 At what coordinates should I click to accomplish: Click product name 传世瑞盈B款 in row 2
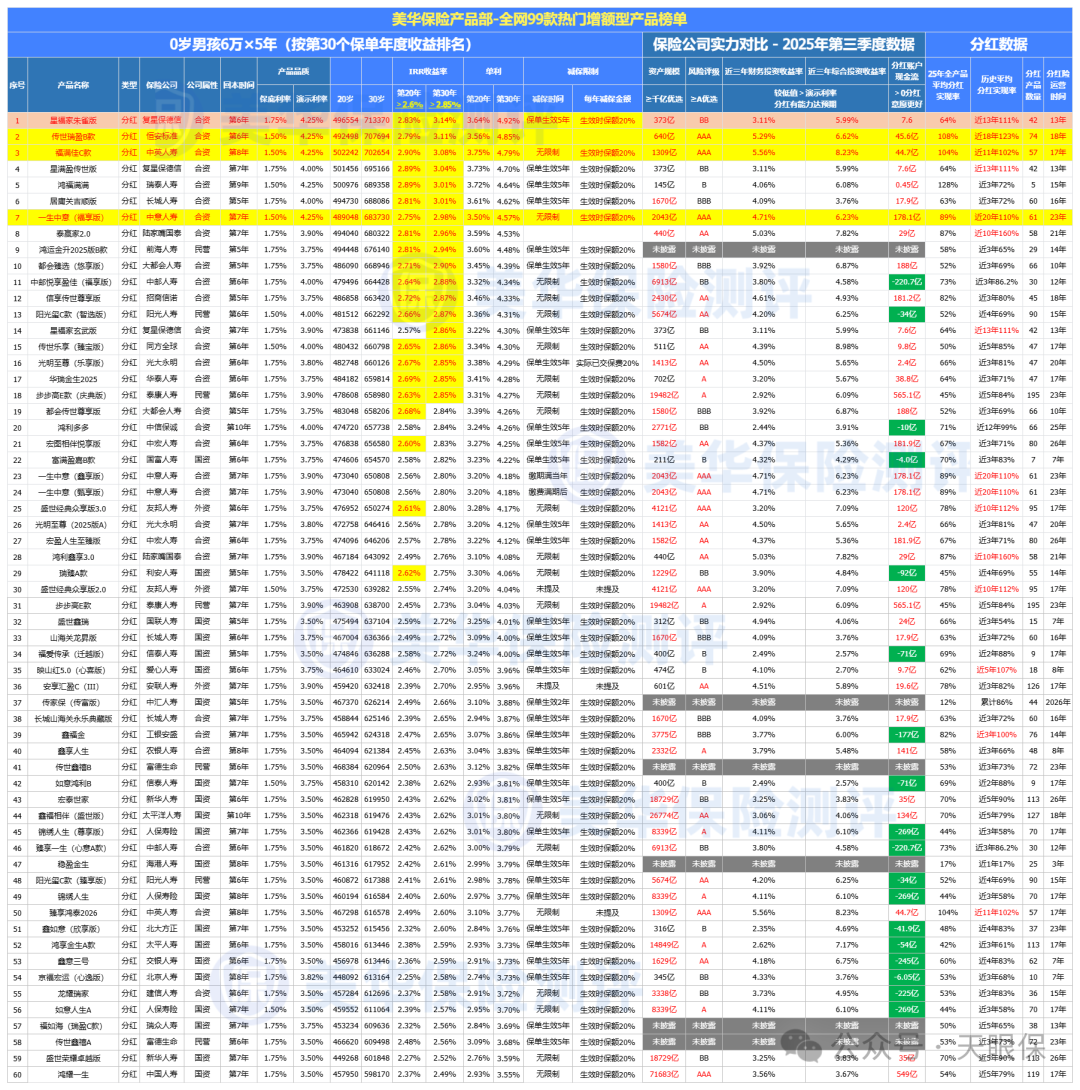click(x=71, y=135)
